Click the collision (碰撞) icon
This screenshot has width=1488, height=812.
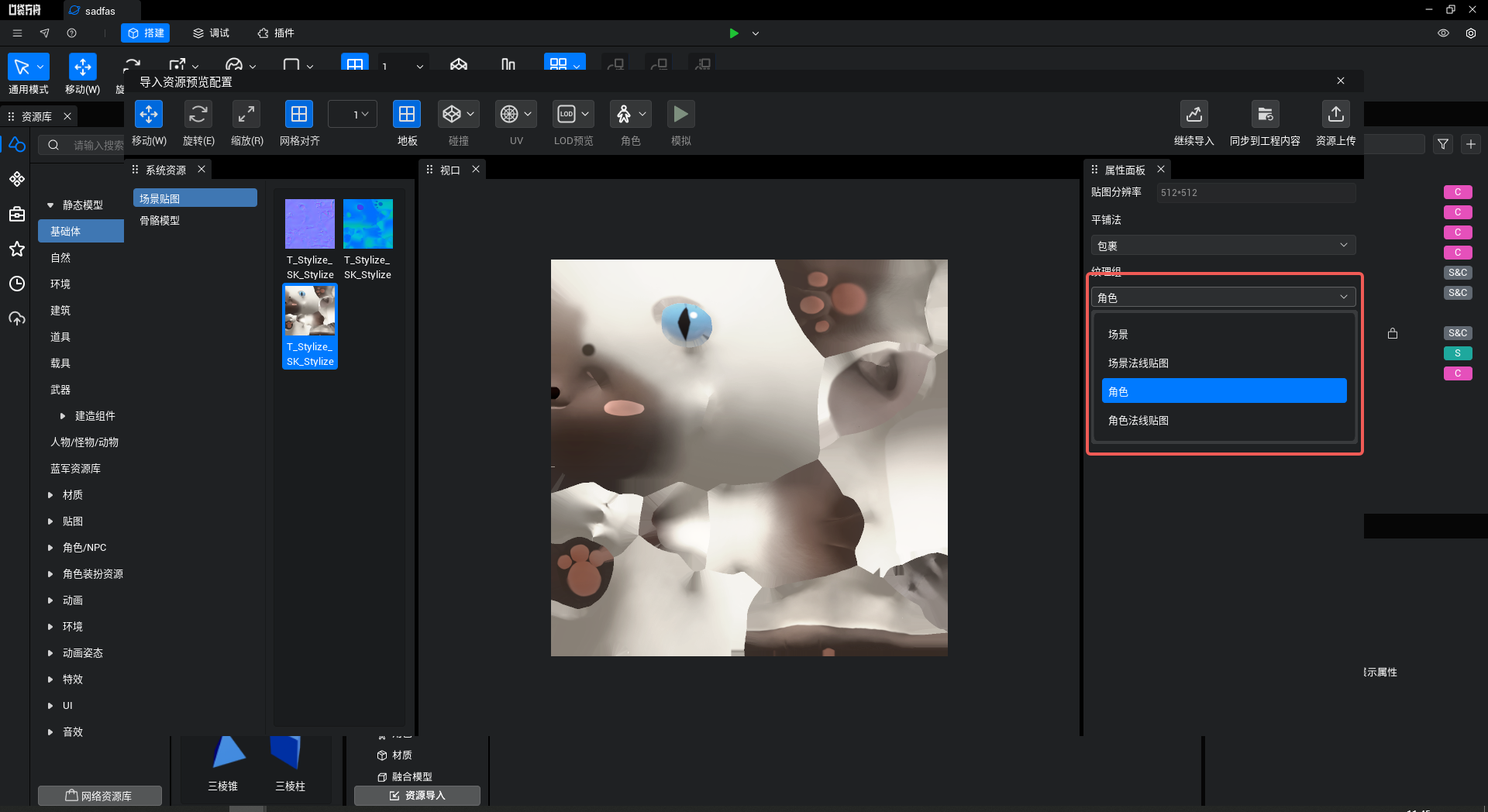tap(452, 115)
